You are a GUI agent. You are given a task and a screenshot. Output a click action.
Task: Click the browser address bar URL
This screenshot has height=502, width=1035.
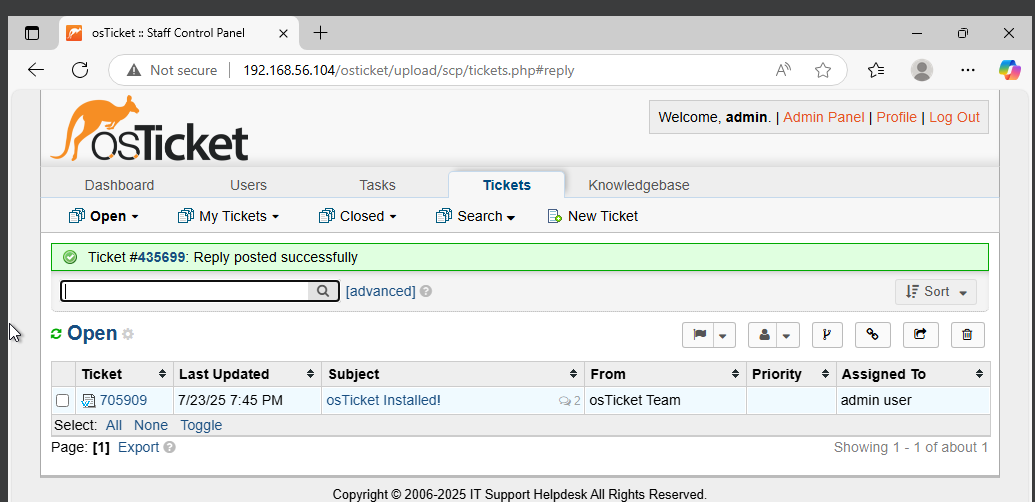pos(409,70)
